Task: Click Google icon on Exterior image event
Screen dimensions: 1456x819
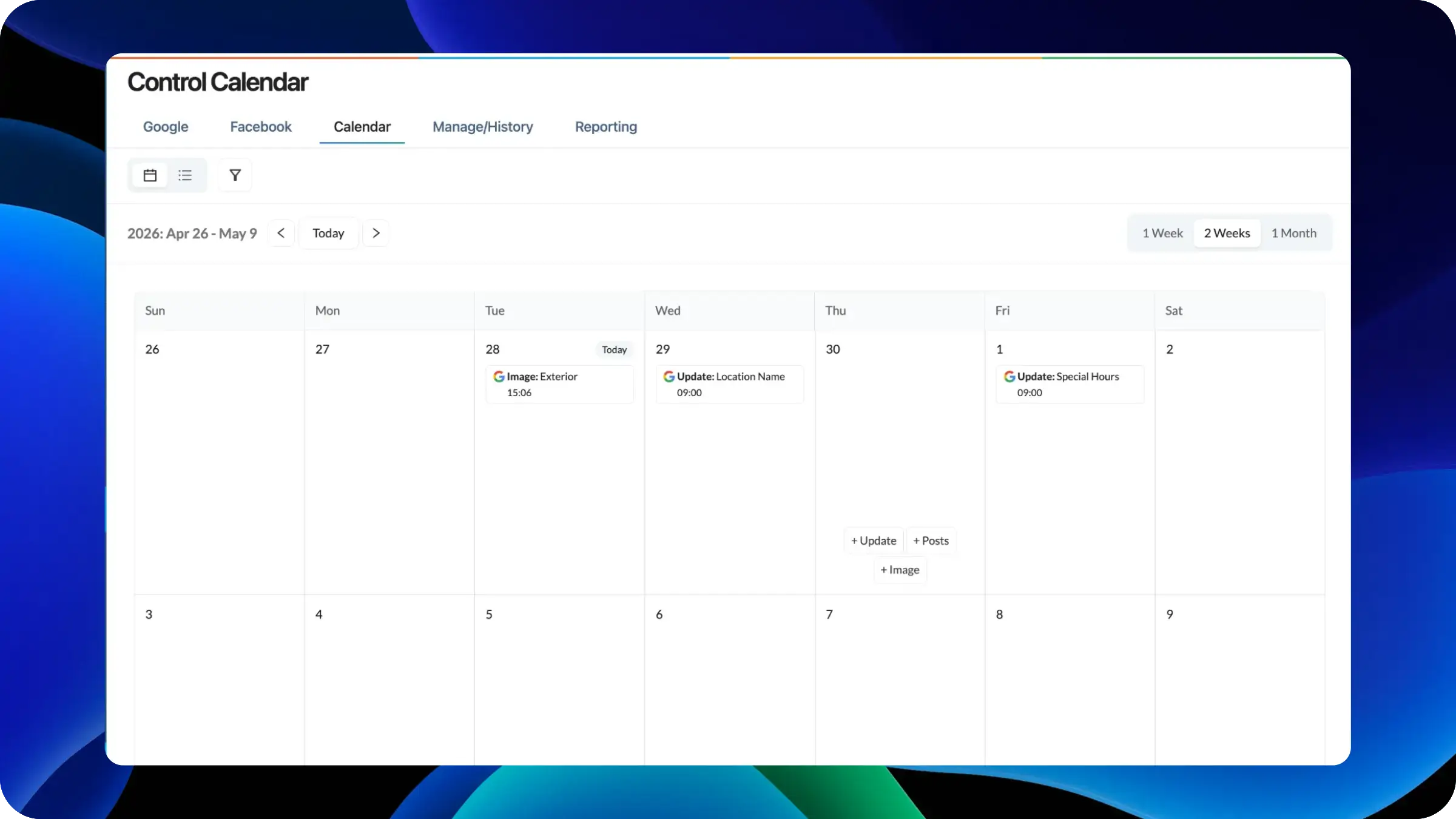Action: 499,377
